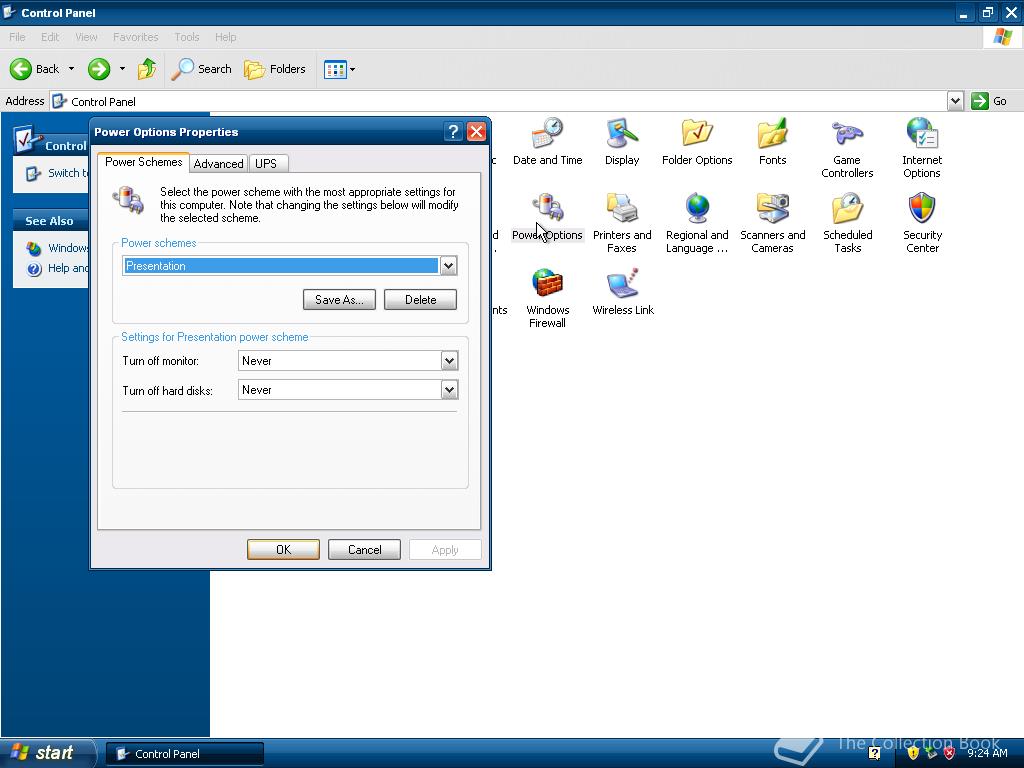Open the Favorites menu
Screen dimensions: 1024x768
coord(136,37)
